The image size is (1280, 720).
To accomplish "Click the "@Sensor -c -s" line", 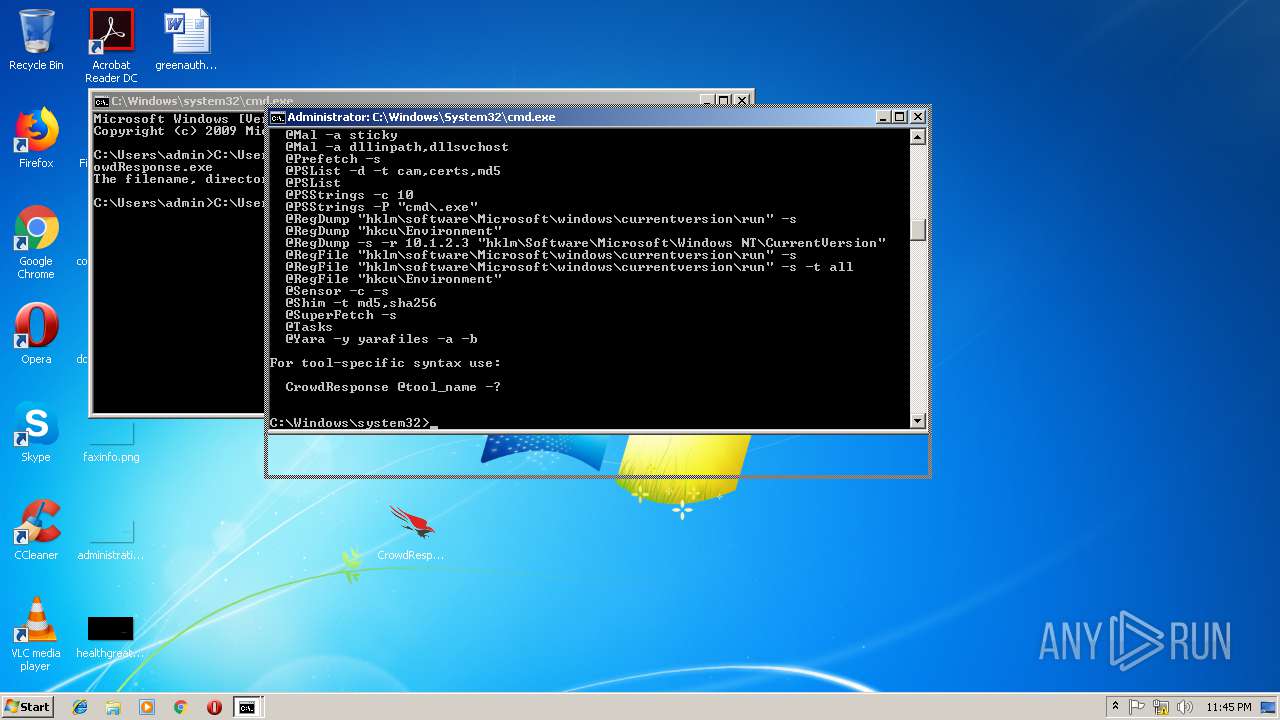I will (337, 291).
